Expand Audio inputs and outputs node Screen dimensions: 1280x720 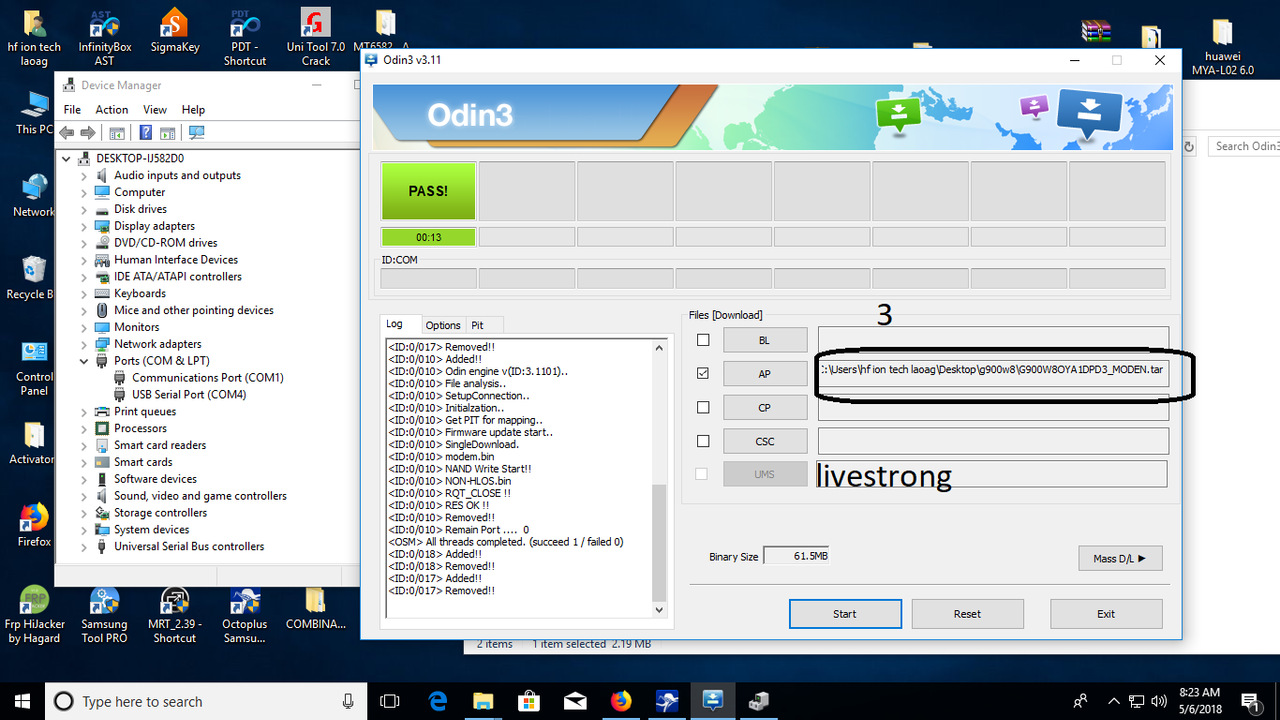(x=85, y=175)
